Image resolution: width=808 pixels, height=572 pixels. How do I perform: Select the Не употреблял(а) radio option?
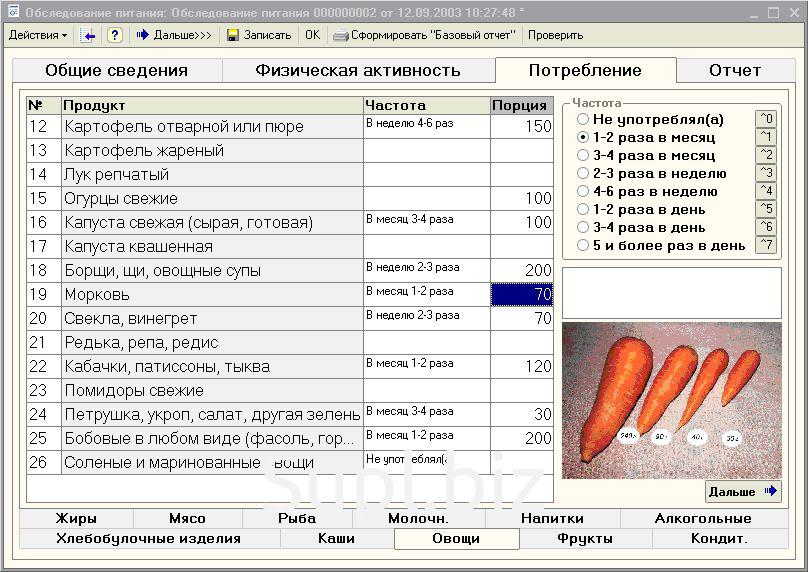583,120
